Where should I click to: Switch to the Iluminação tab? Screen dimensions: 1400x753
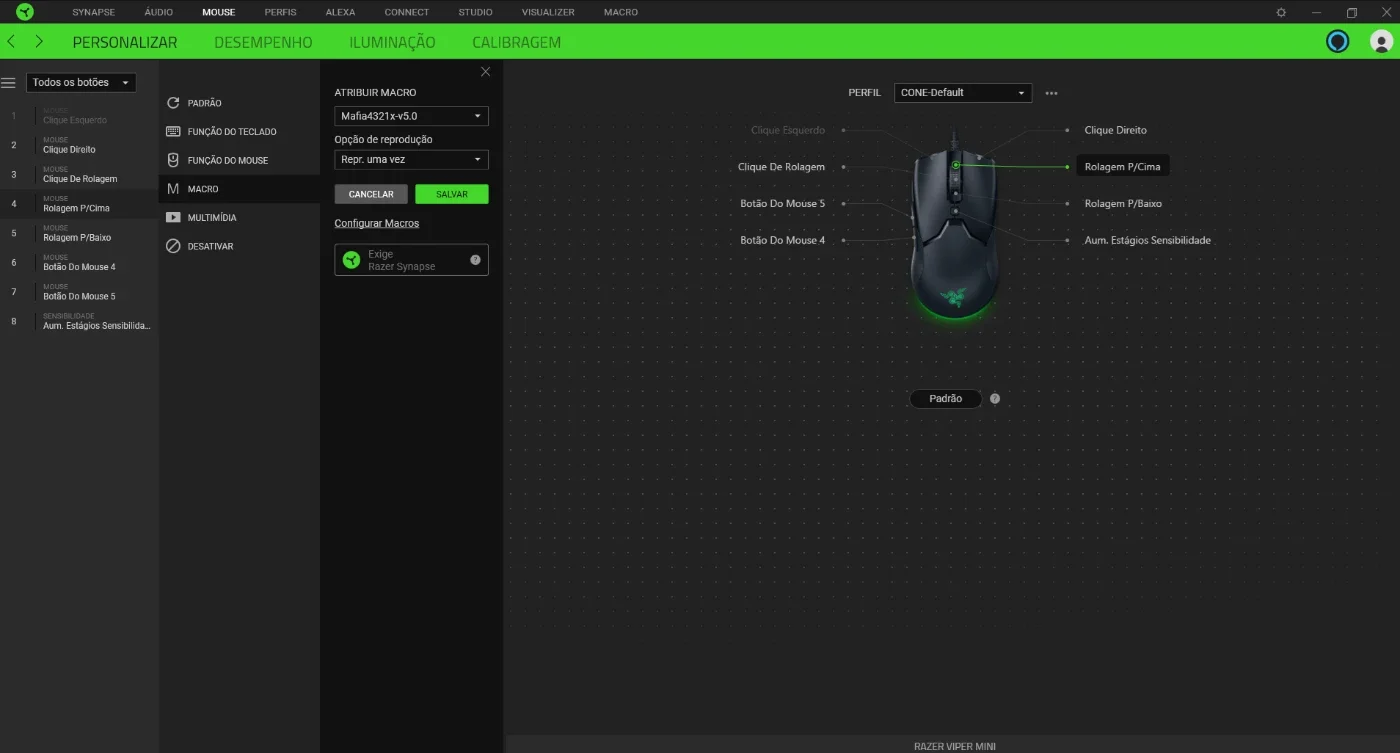point(392,42)
